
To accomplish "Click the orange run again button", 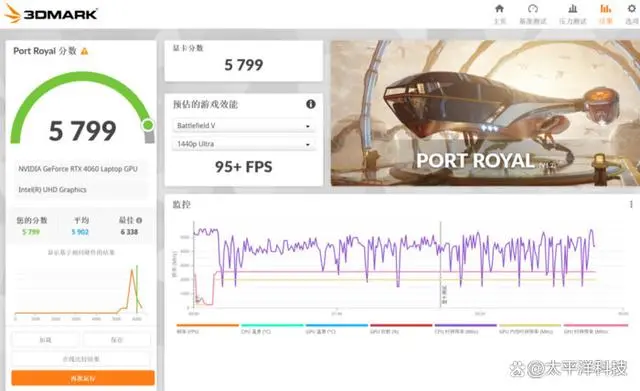I will [83, 378].
